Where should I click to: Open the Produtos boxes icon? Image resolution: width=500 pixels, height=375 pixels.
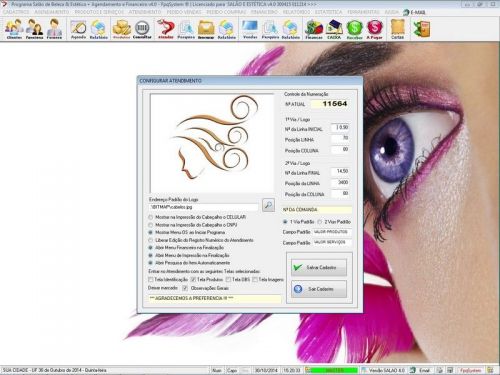[121, 29]
